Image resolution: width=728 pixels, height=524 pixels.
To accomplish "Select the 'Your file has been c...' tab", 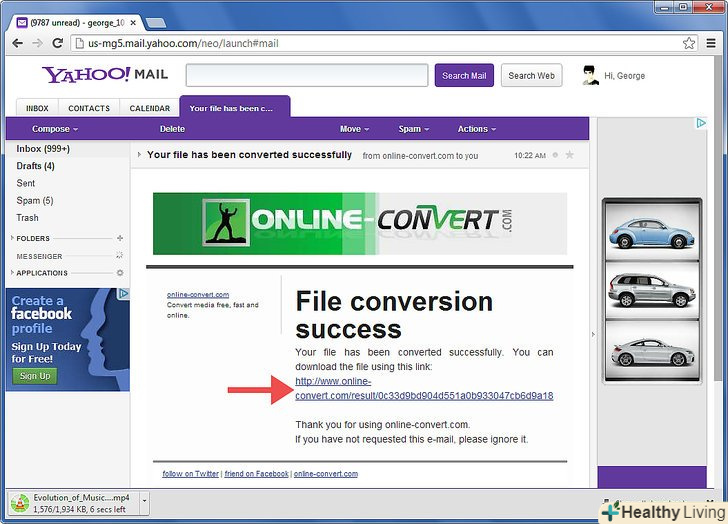I will pyautogui.click(x=235, y=107).
